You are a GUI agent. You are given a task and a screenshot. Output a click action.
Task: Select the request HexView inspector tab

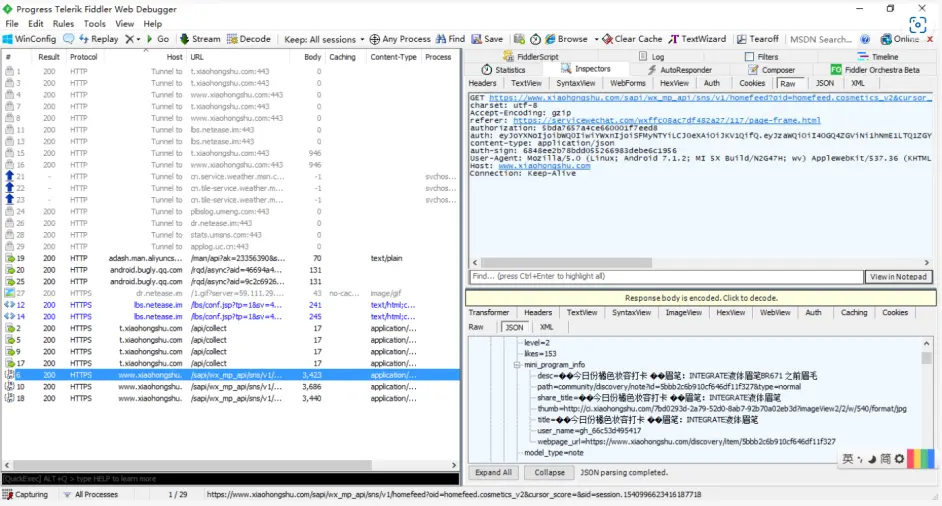pos(675,84)
